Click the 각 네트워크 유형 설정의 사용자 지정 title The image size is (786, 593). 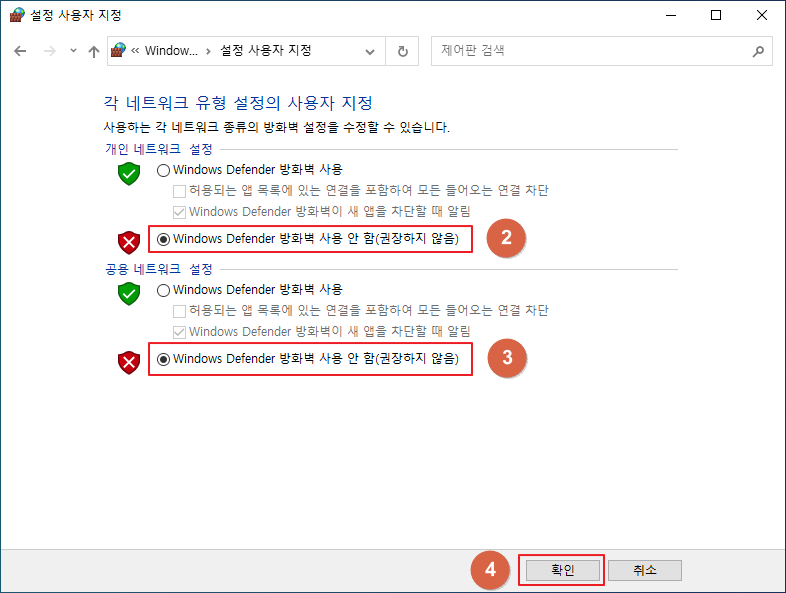[238, 103]
